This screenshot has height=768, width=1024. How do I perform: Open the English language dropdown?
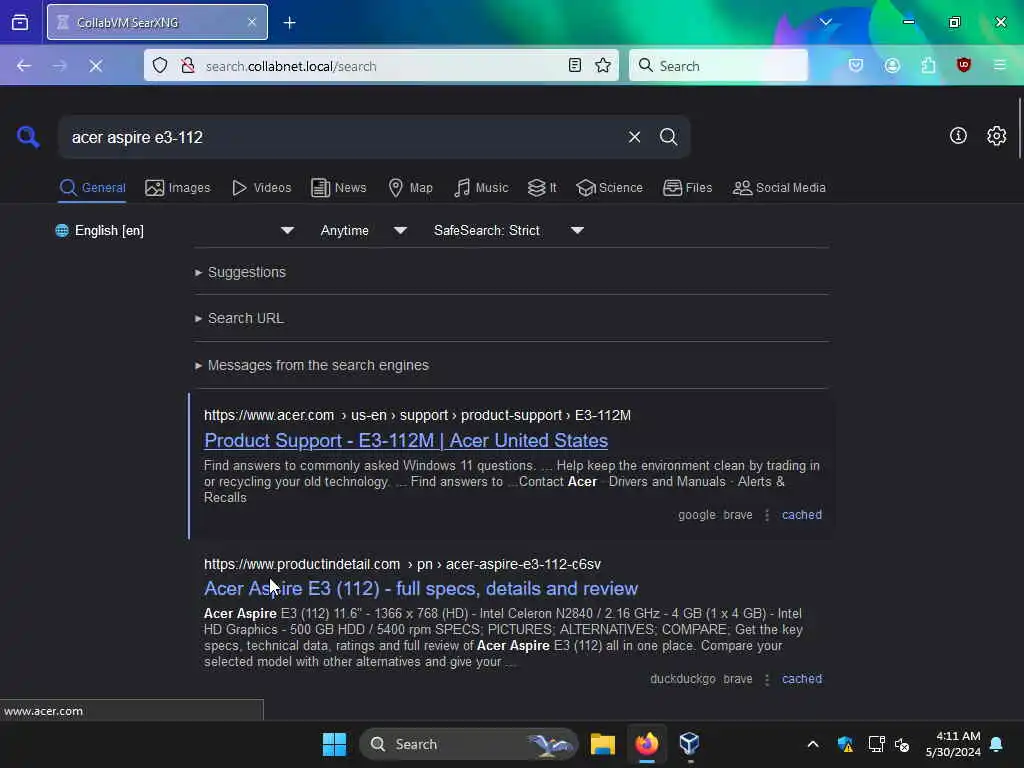coord(174,231)
